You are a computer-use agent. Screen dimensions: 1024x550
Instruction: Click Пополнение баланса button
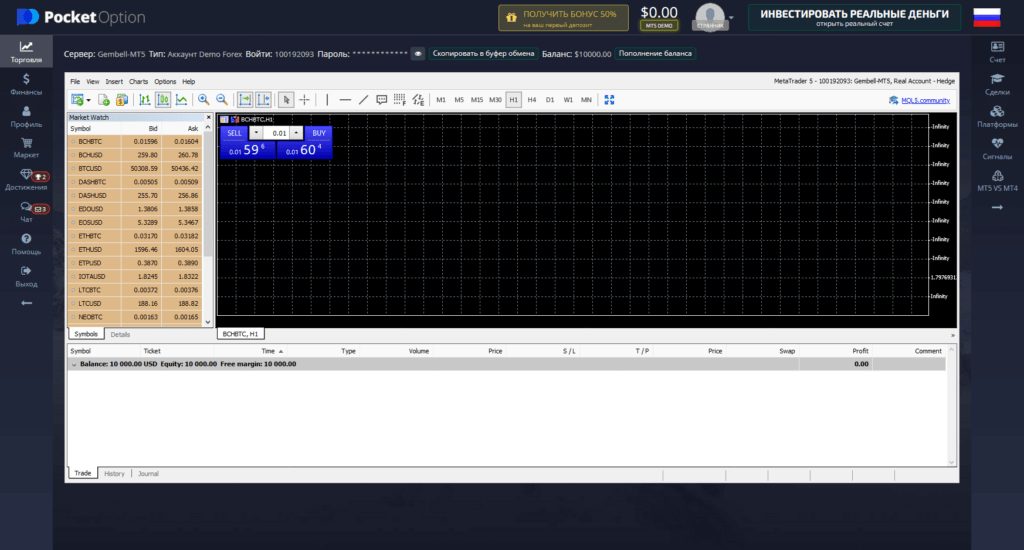[x=654, y=53]
